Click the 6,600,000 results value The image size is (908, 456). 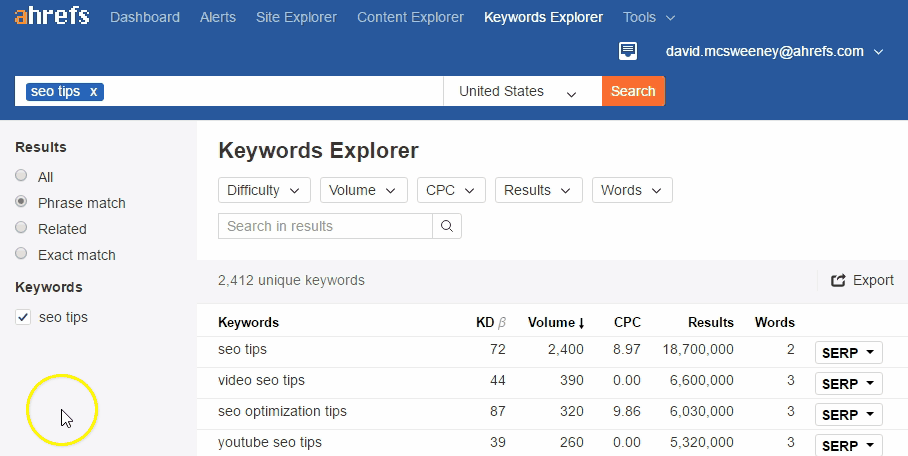pyautogui.click(x=702, y=381)
